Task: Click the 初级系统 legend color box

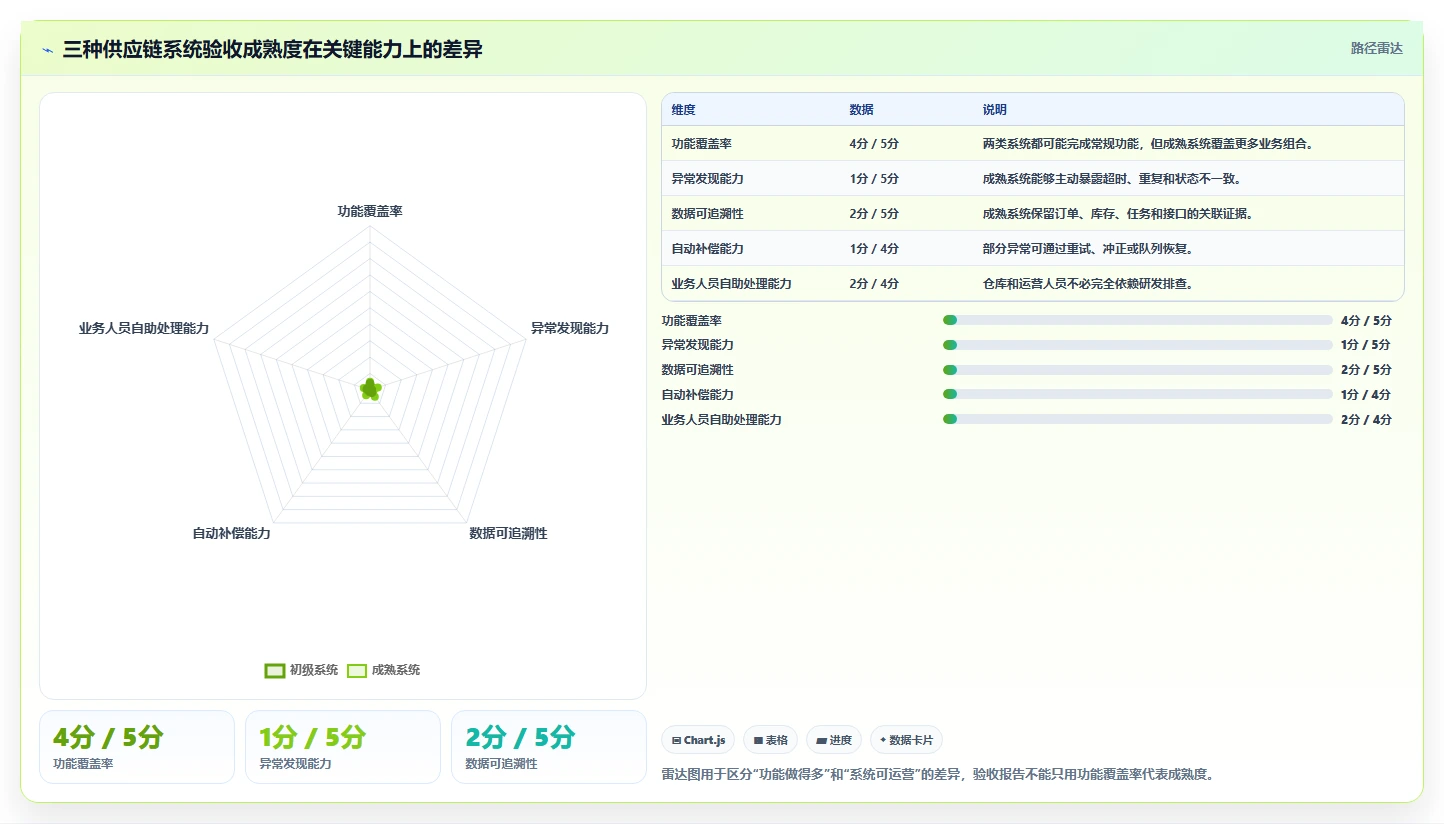Action: click(274, 670)
